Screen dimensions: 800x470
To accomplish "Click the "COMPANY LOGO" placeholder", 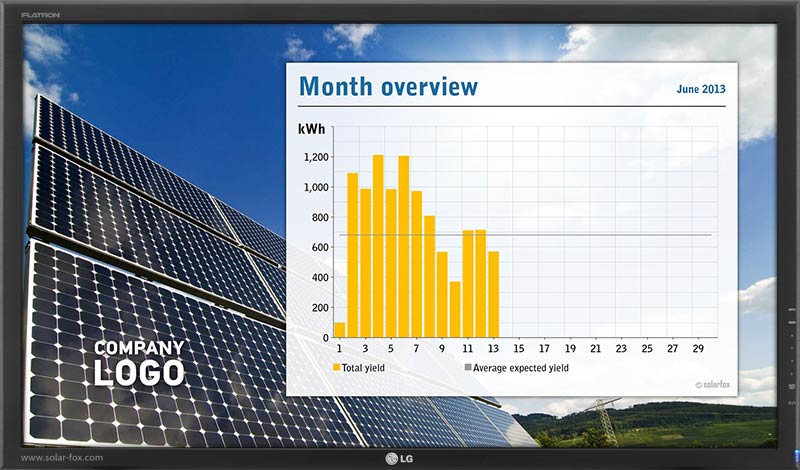I will [x=139, y=363].
